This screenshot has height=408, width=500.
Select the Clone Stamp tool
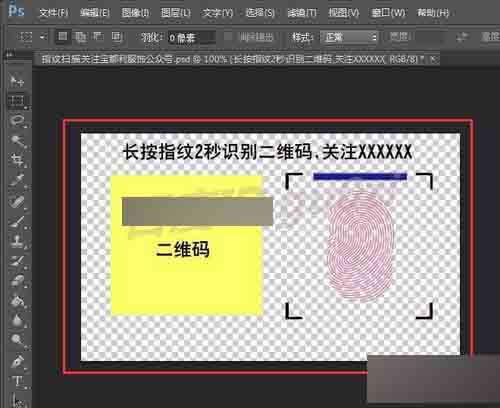coord(17,241)
